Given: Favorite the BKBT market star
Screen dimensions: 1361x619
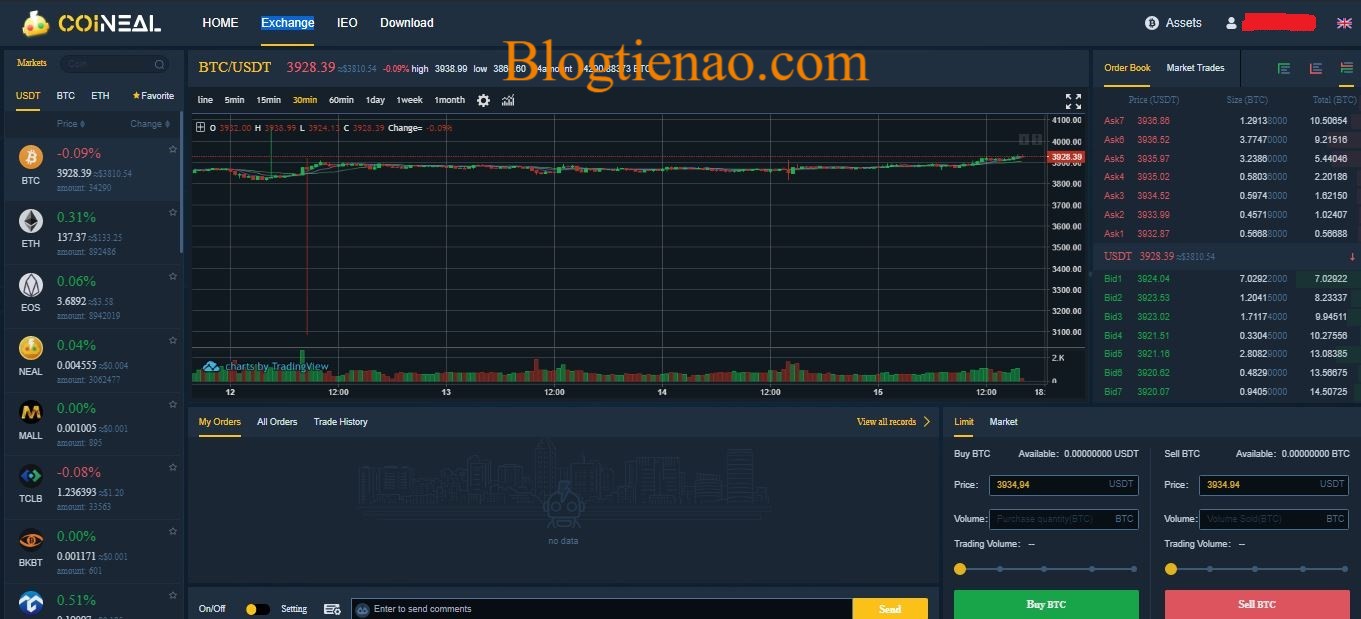Looking at the screenshot, I should click(x=173, y=533).
